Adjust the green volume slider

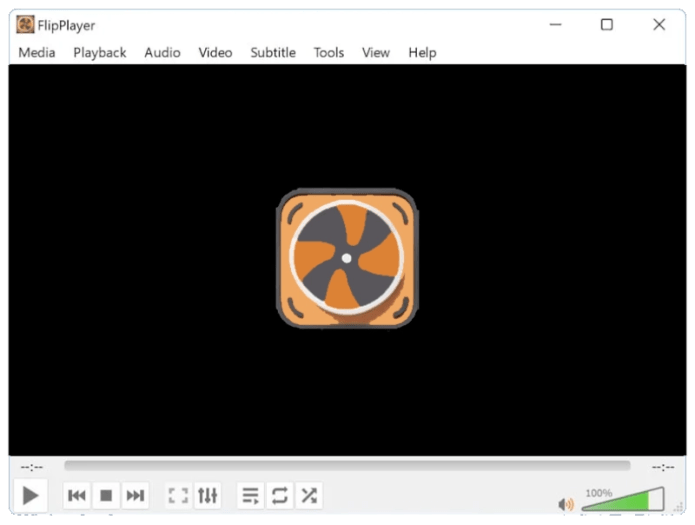coord(623,499)
